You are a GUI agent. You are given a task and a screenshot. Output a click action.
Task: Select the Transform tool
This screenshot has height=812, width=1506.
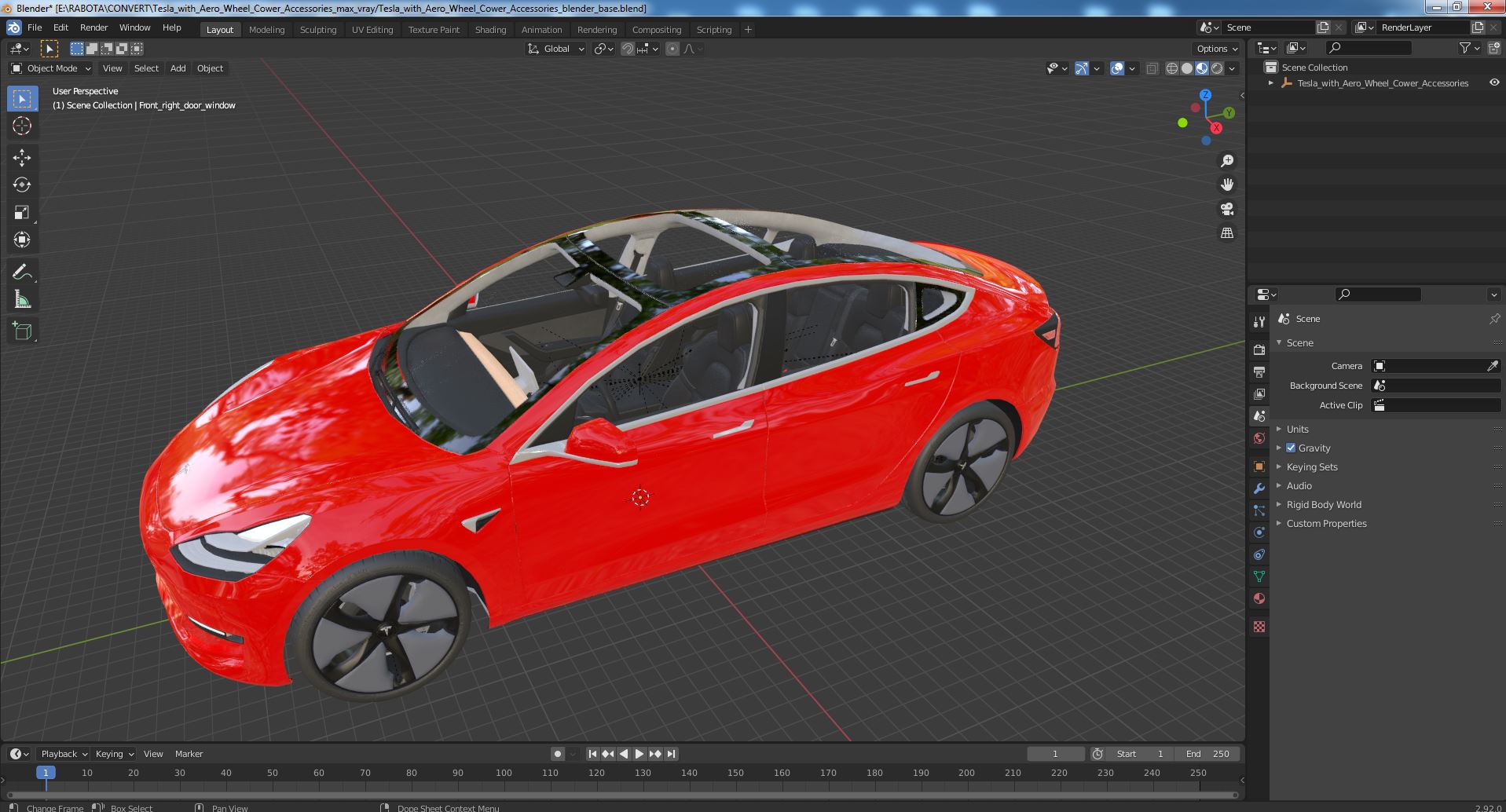tap(22, 240)
